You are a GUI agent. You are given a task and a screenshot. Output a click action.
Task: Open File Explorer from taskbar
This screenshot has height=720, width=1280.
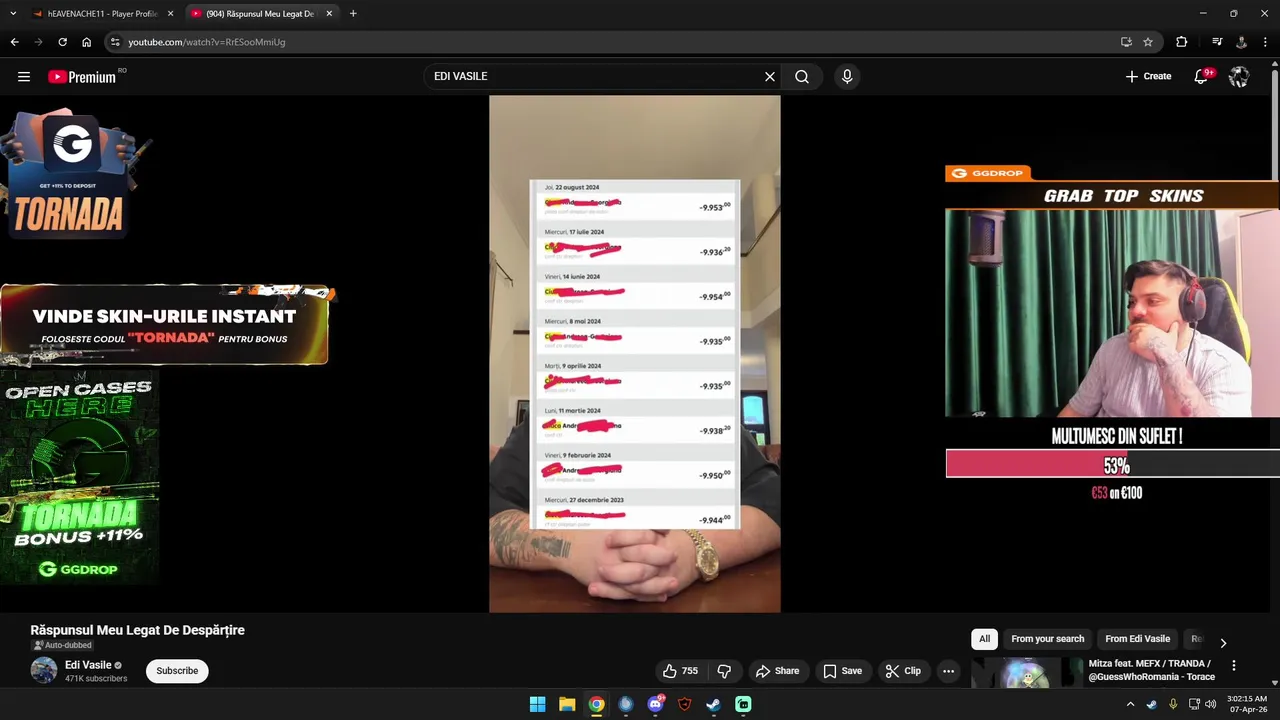click(x=566, y=704)
